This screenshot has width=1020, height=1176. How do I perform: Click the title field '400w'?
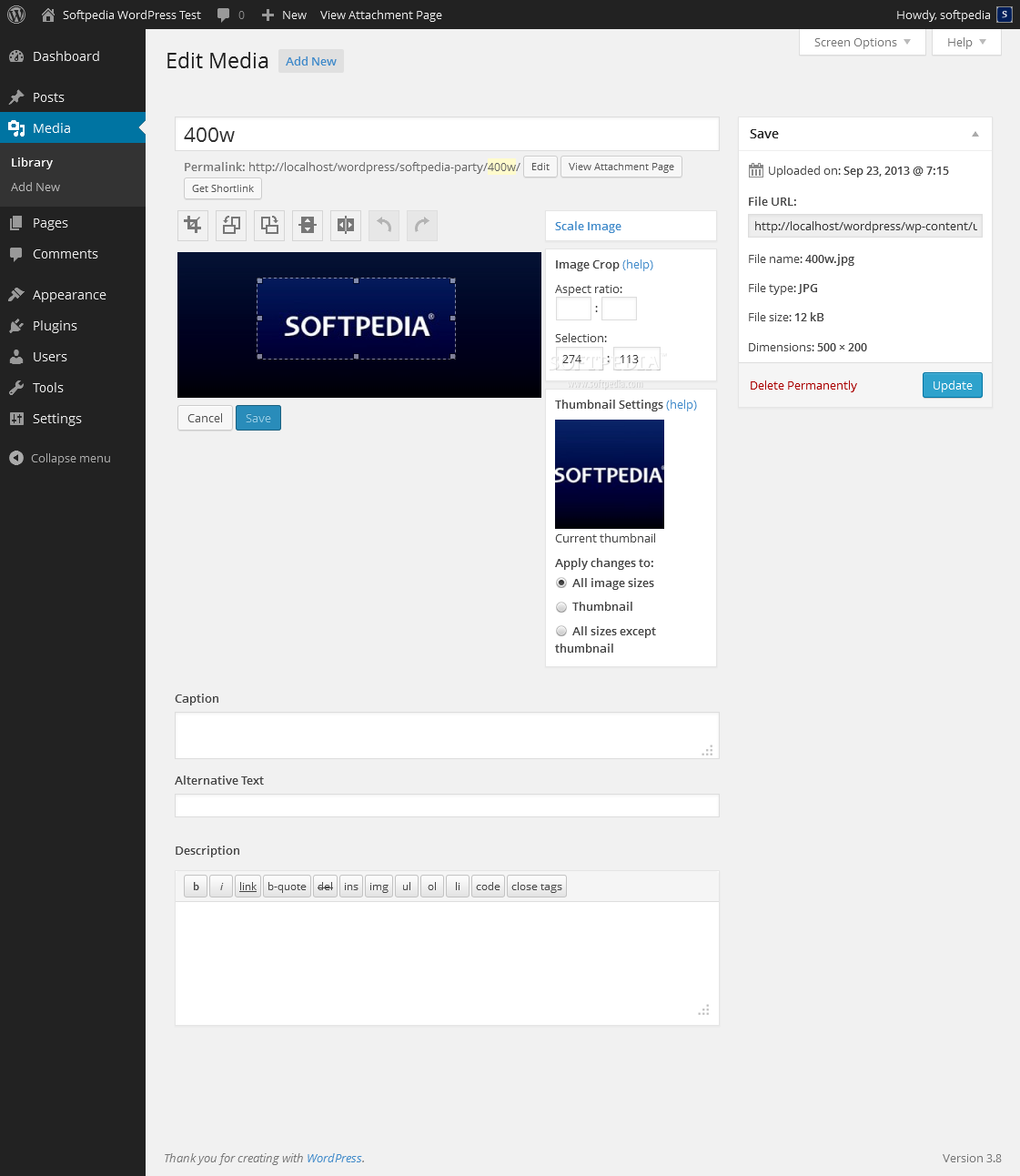pos(447,134)
